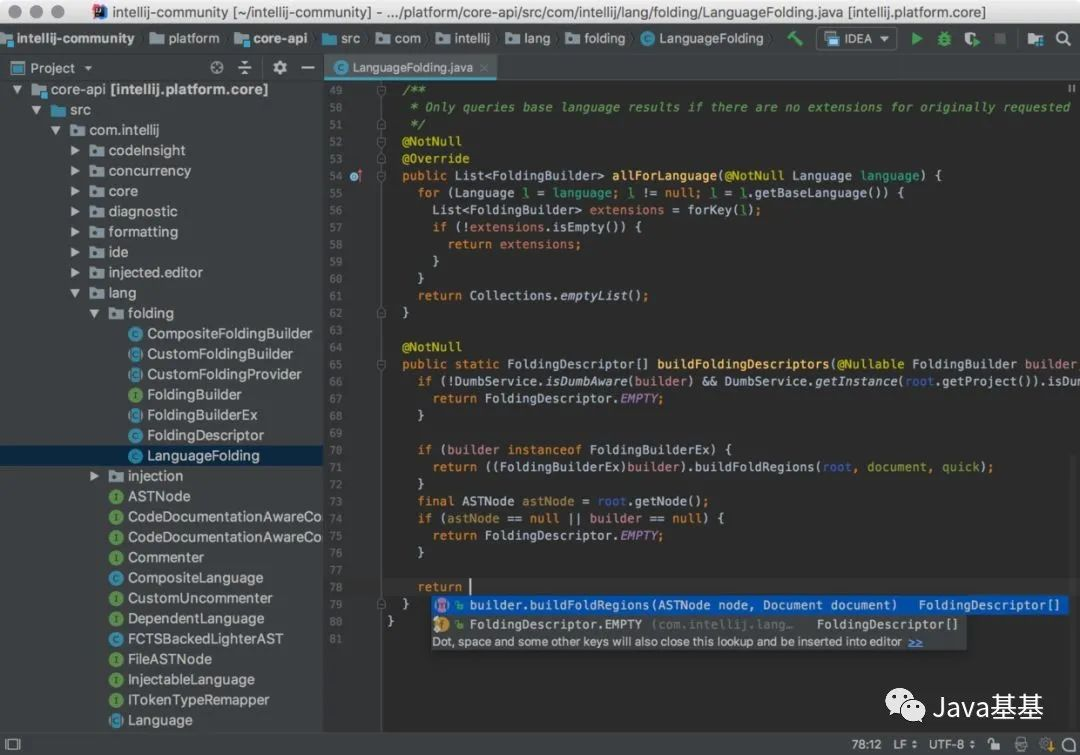
Task: Toggle fold marker at line 54 method
Action: coord(381,176)
